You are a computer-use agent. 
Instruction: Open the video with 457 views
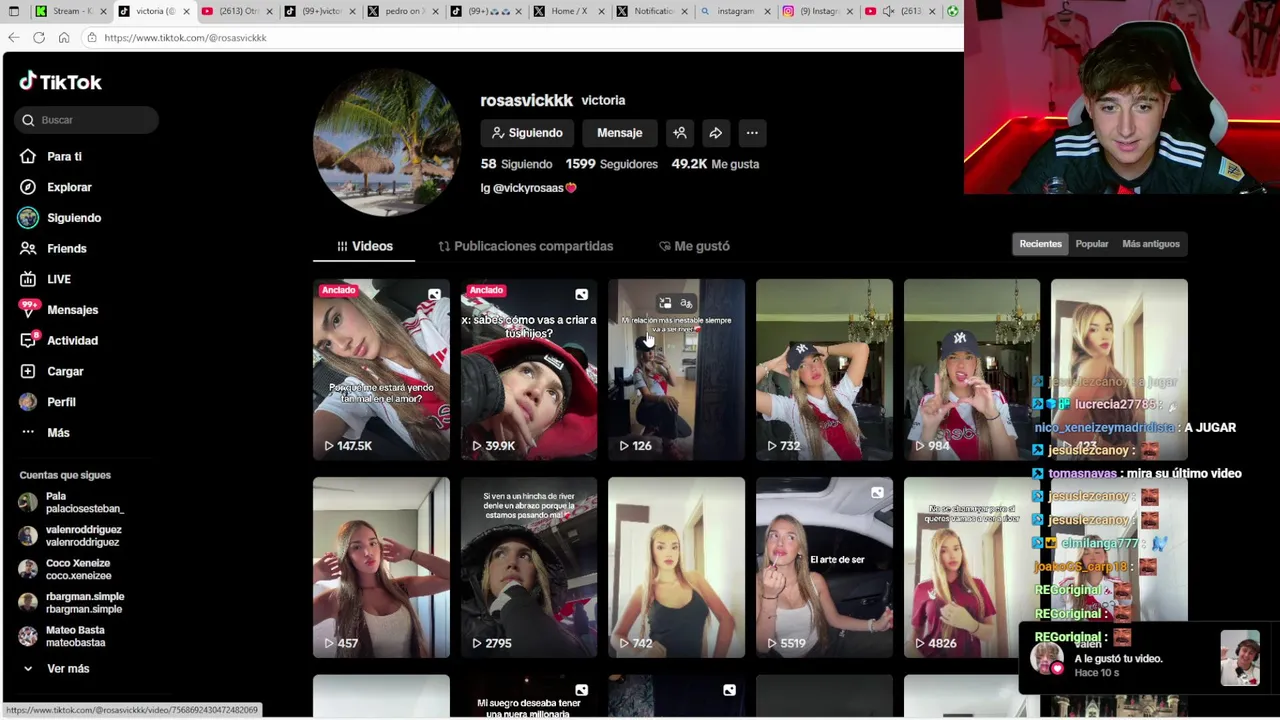pos(381,567)
